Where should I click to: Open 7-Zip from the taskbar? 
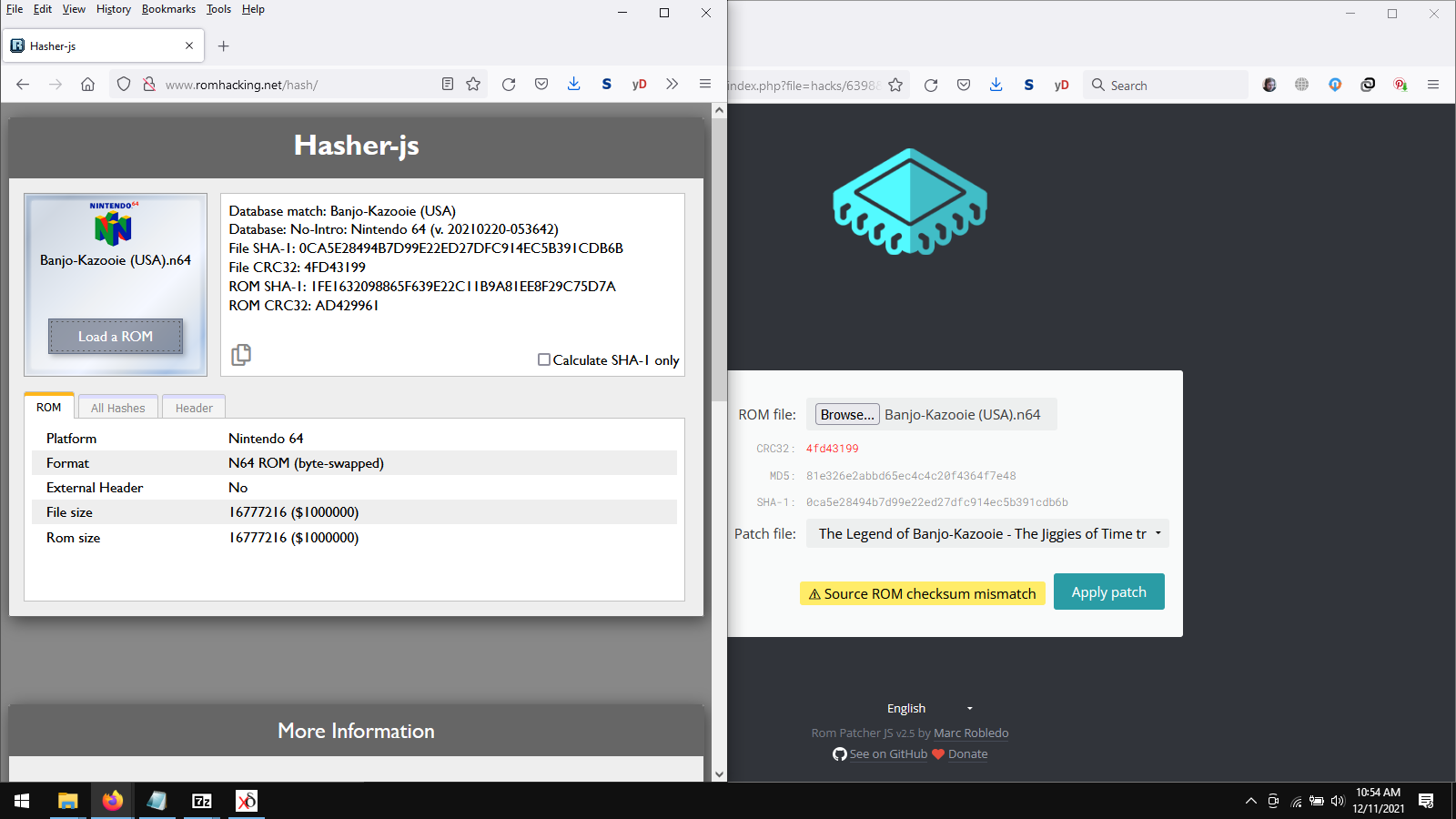click(x=202, y=801)
